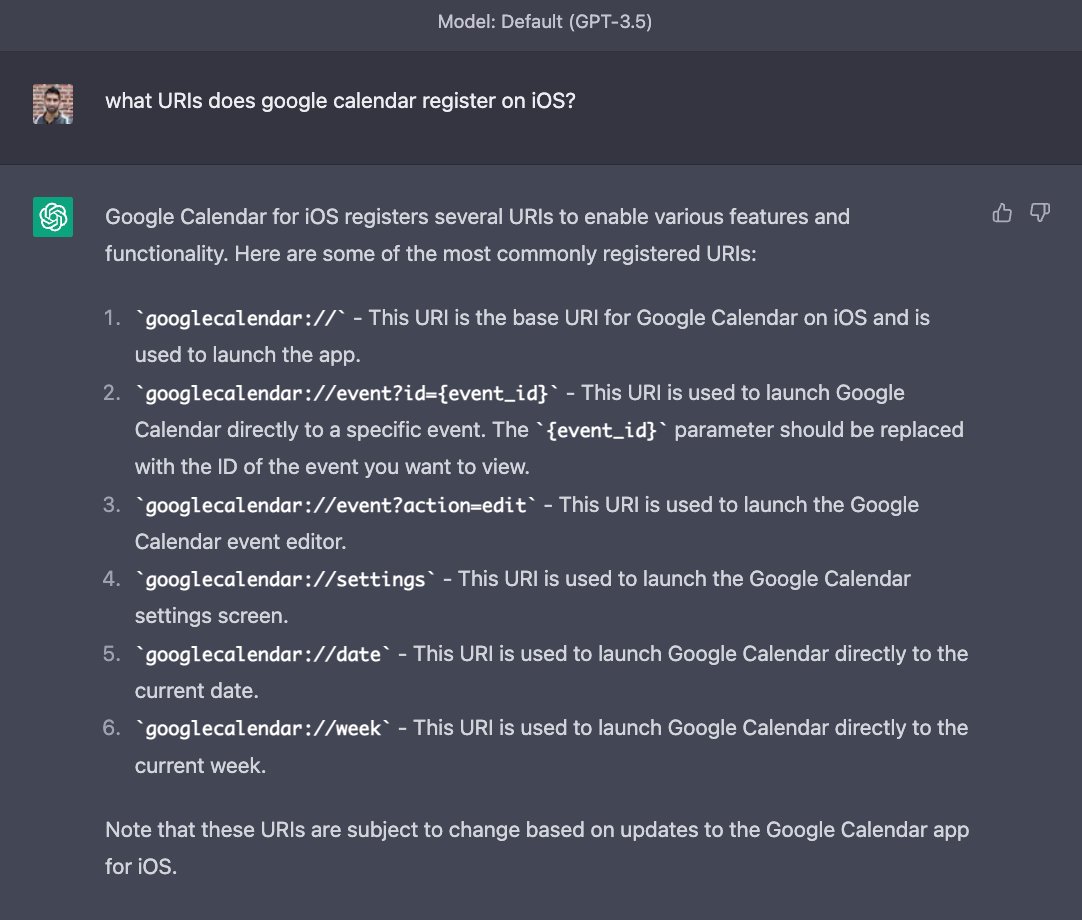Click 'with the ID of the event you want to view.'
The height and width of the screenshot is (920, 1082).
[x=332, y=467]
